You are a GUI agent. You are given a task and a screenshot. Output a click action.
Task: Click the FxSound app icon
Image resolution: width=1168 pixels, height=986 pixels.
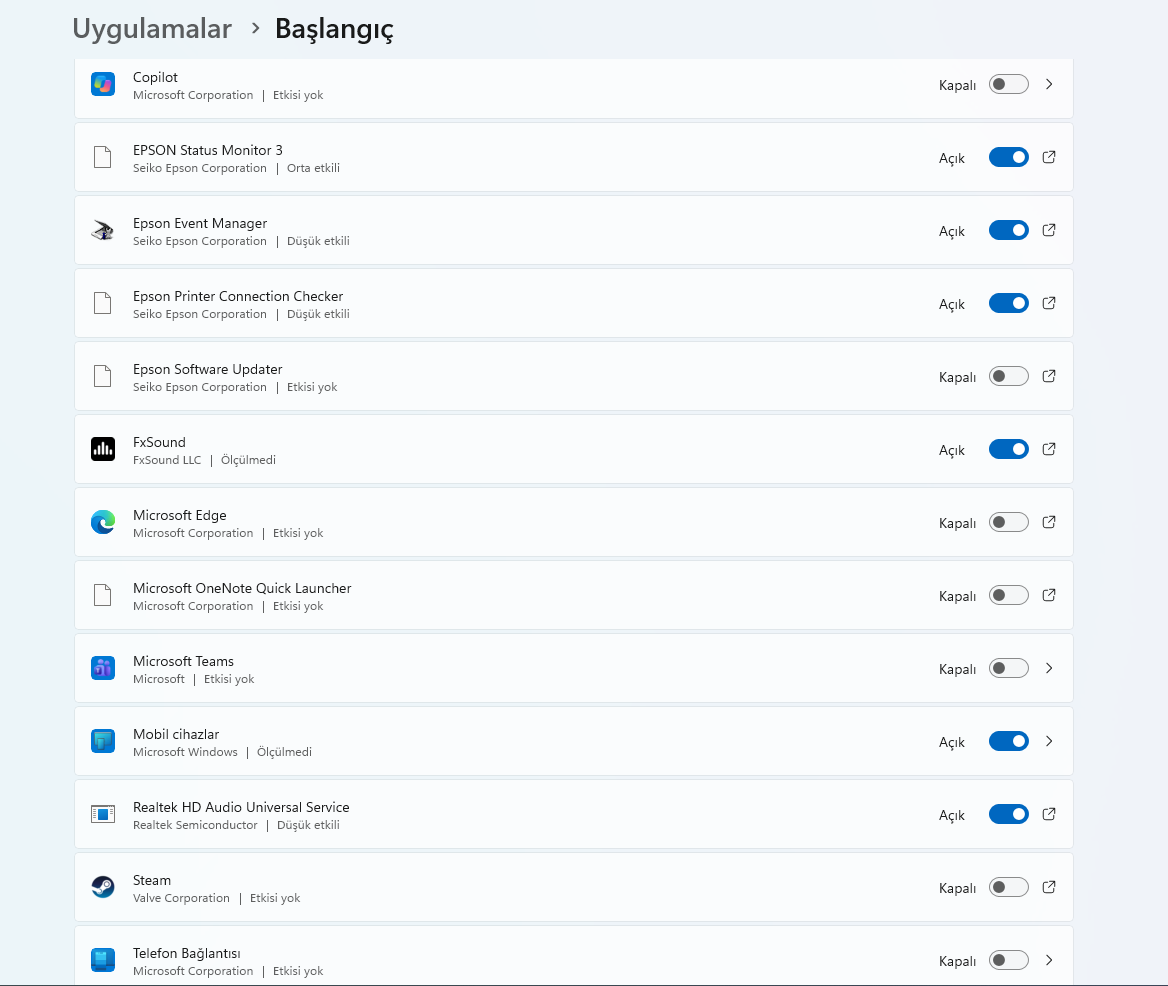tap(103, 450)
